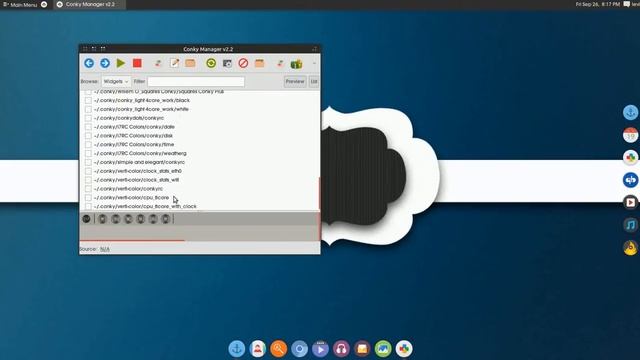640x360 pixels.
Task: Open the toolbar overflow arrow at the end
Action: click(314, 63)
